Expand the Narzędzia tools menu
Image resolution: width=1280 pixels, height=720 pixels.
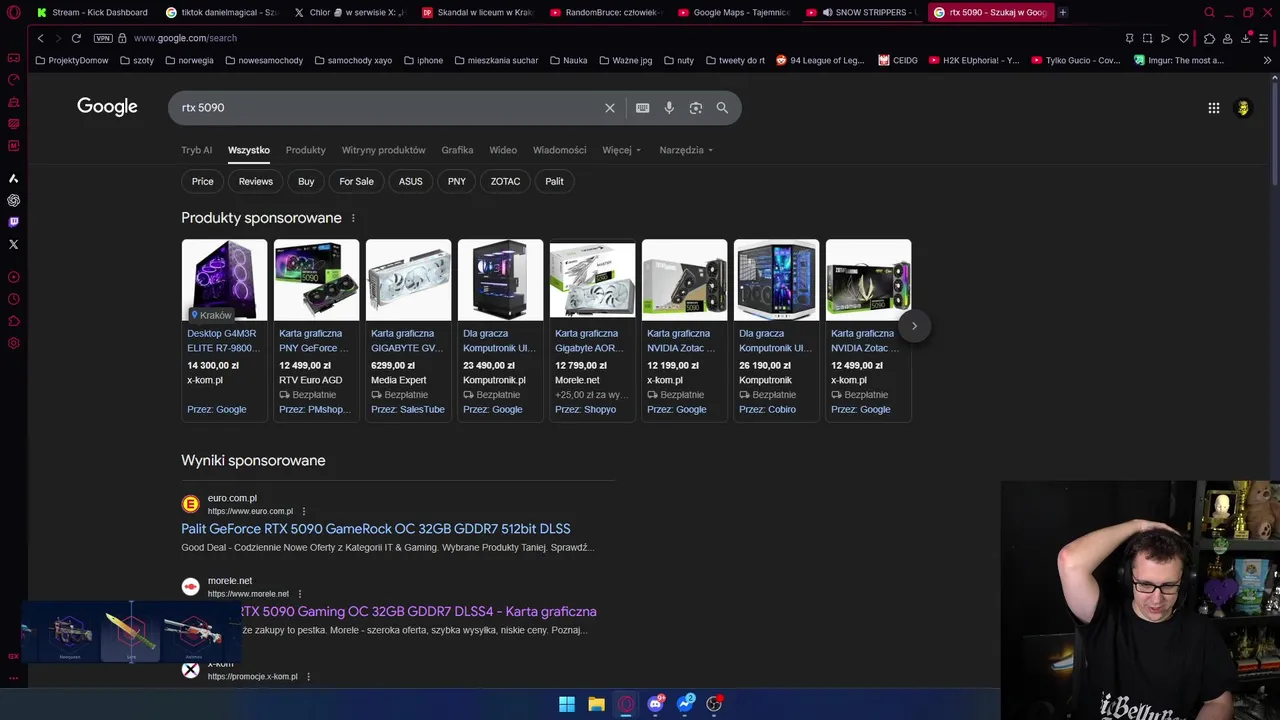click(686, 150)
